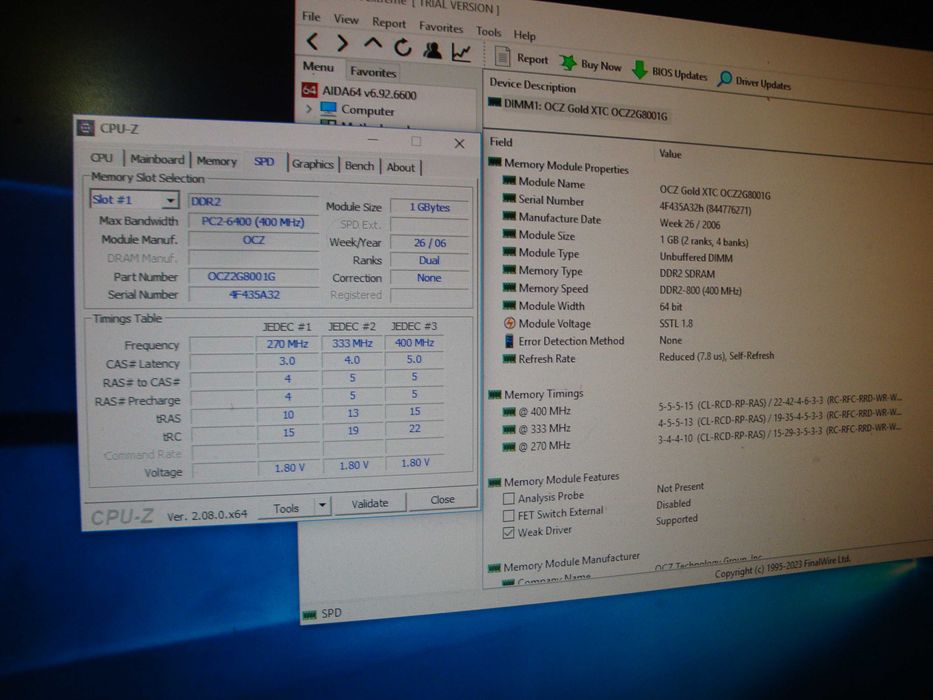
Task: Open the Tools dropdown arrow in CPU-Z
Action: pyautogui.click(x=322, y=506)
